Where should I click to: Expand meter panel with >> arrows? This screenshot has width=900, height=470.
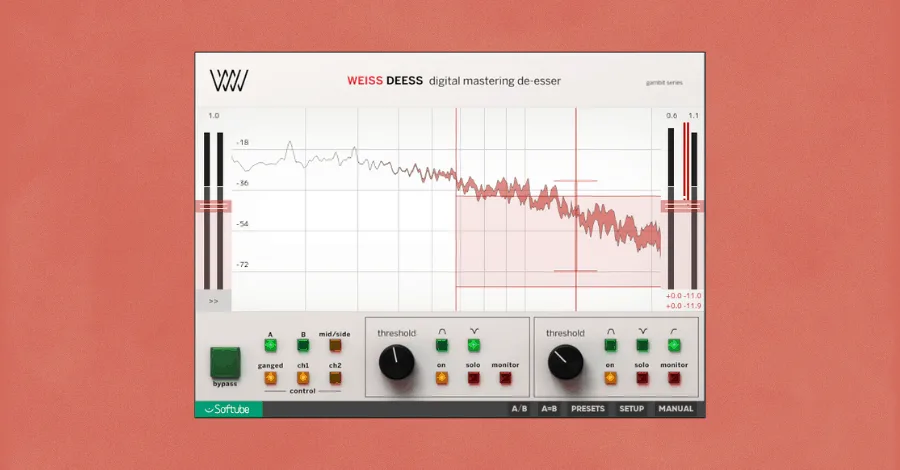click(x=214, y=301)
